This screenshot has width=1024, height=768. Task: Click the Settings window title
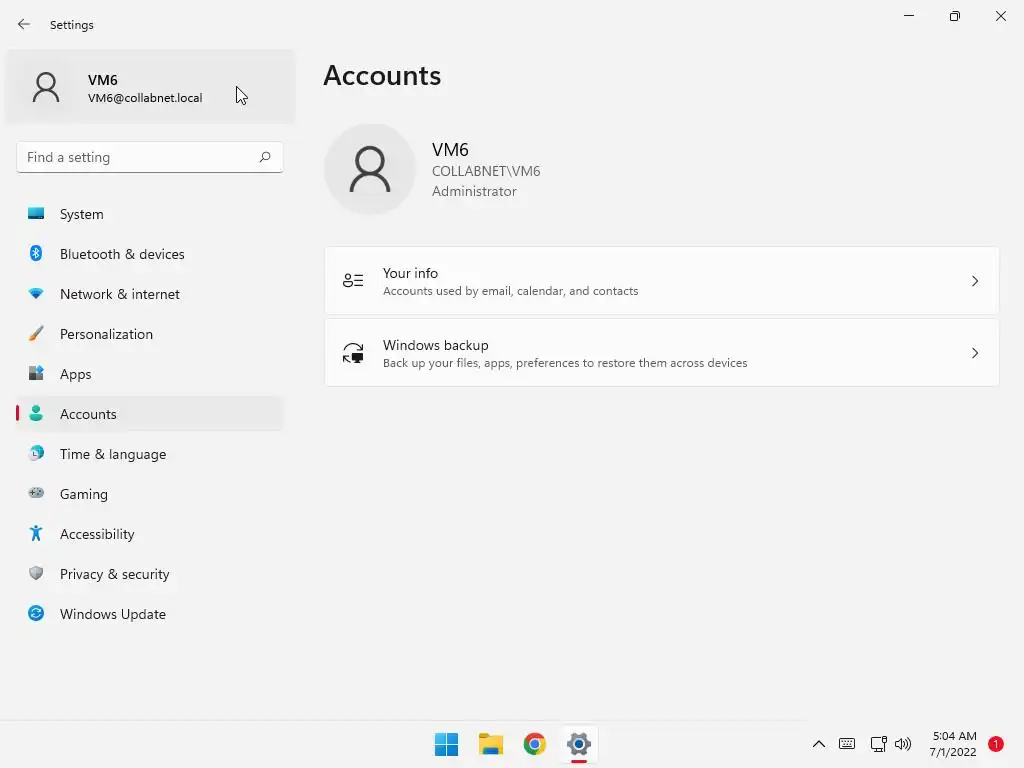pyautogui.click(x=72, y=25)
